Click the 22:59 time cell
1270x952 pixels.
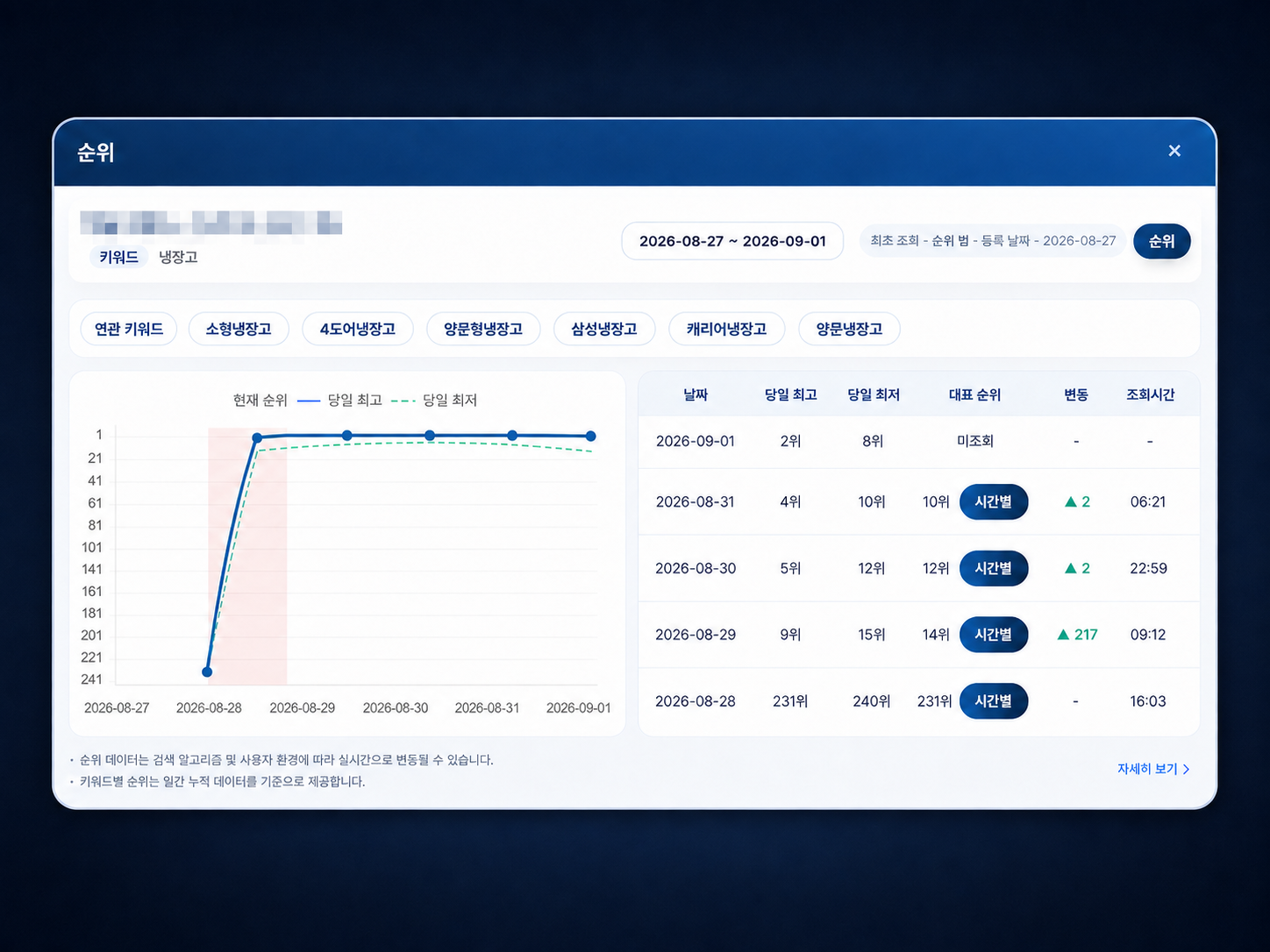point(1148,568)
